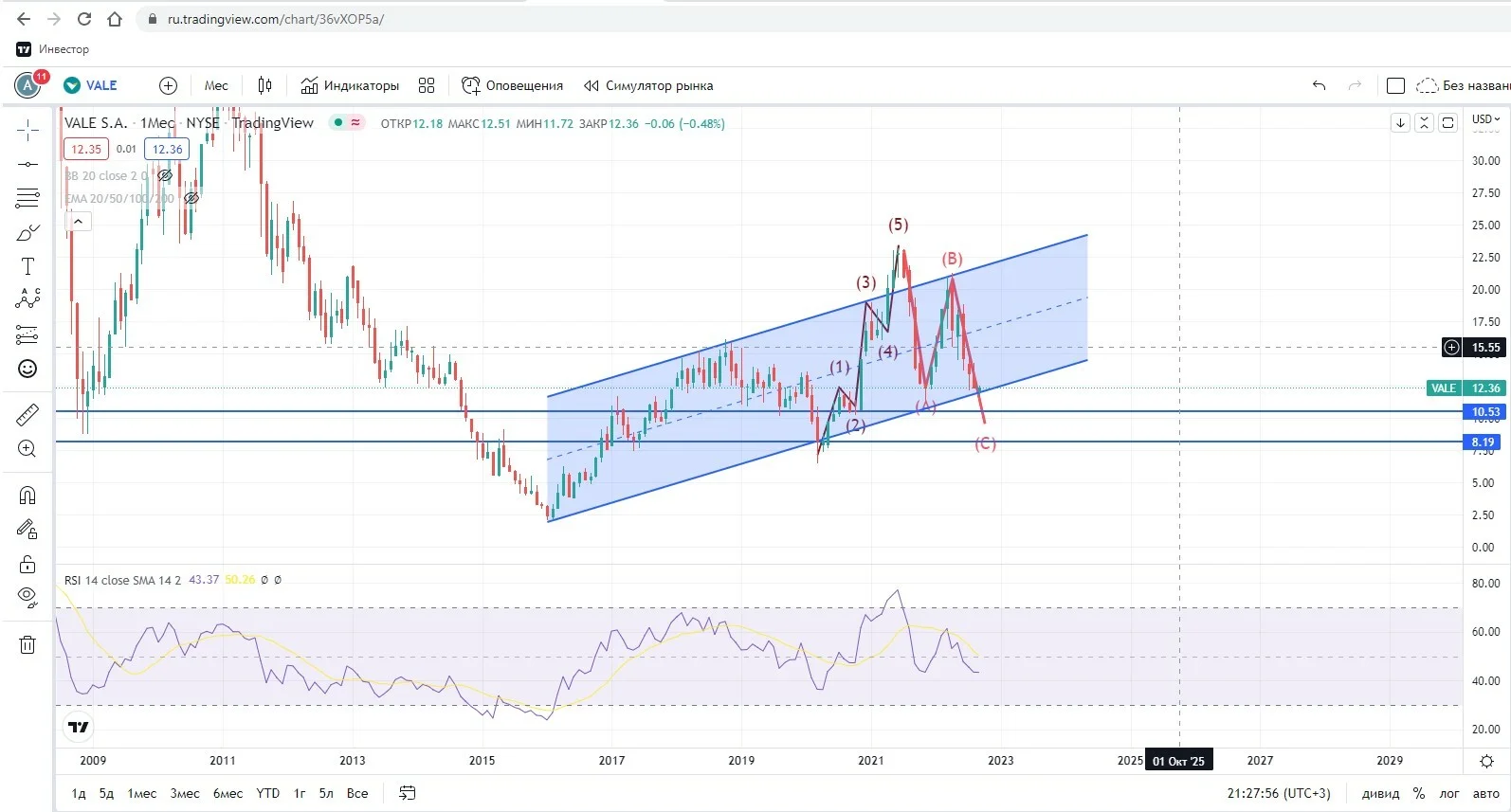This screenshot has height=812, width=1511.
Task: Activate the zoom in tool
Action: click(x=27, y=448)
